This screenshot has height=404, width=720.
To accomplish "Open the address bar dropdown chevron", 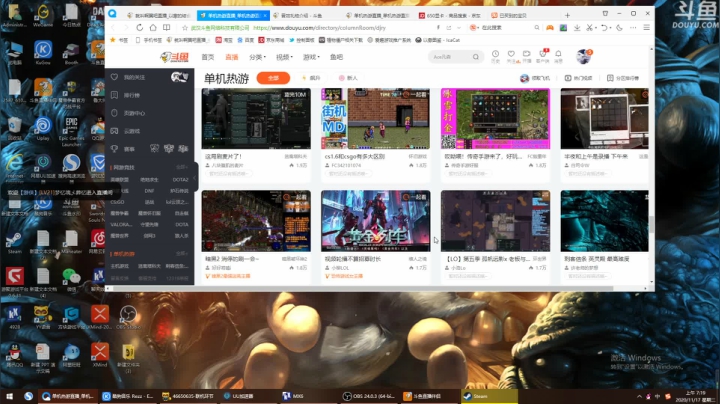I will [x=458, y=28].
